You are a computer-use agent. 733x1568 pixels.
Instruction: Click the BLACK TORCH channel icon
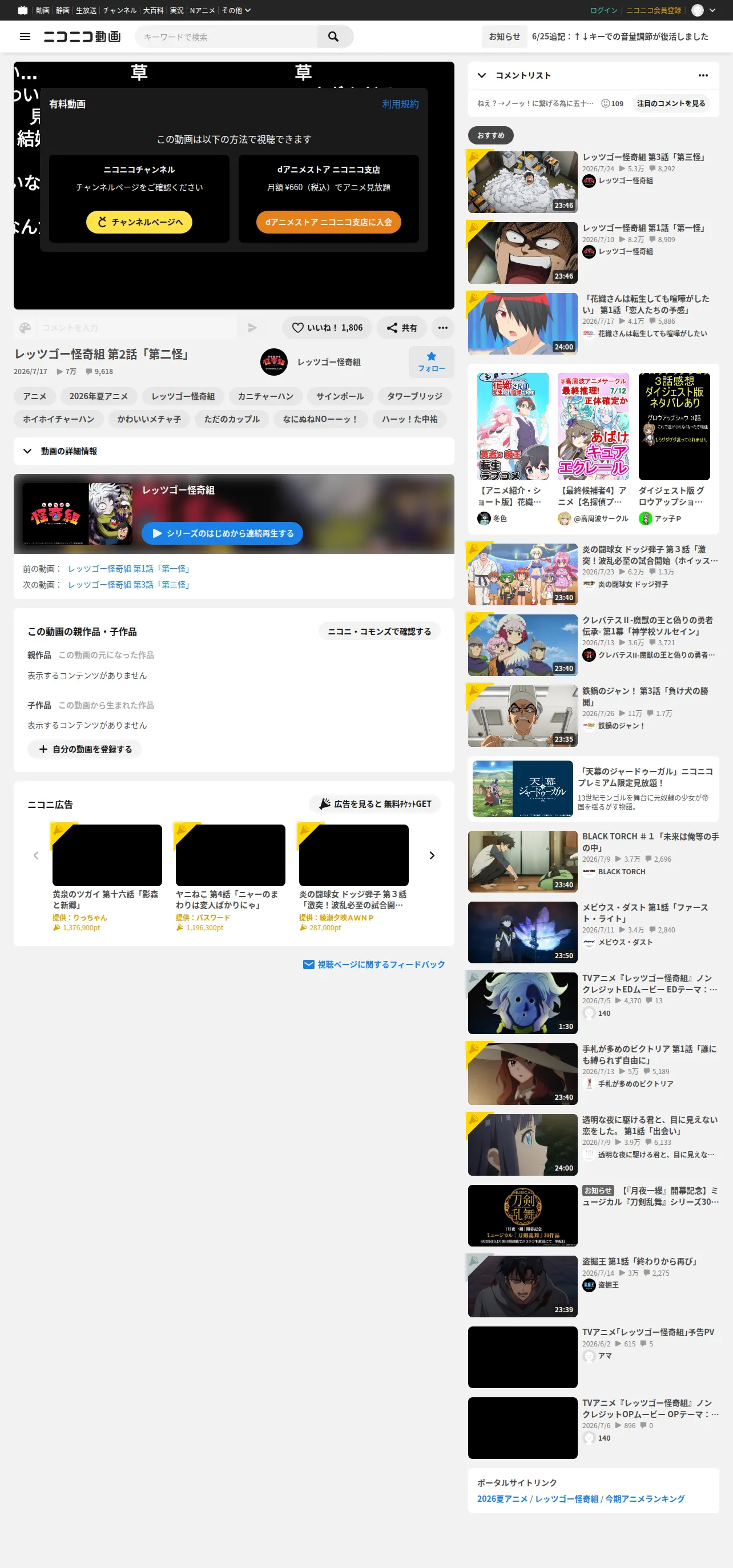point(588,871)
